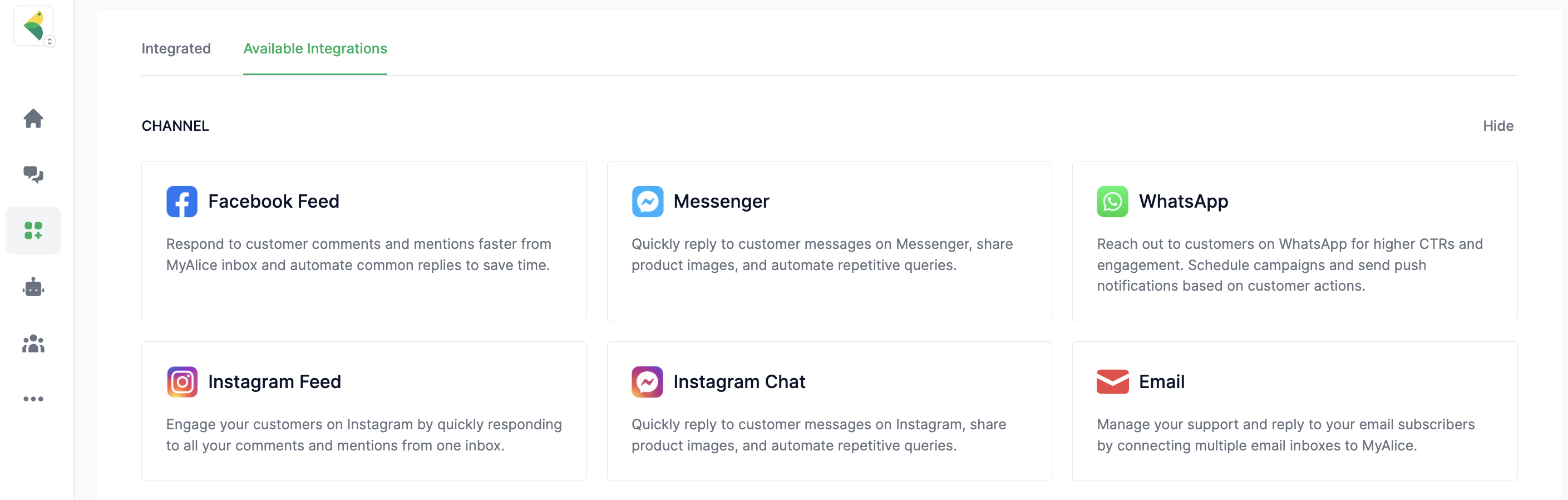Click the WhatsApp logo icon
This screenshot has height=500, width=1568.
click(x=1112, y=202)
